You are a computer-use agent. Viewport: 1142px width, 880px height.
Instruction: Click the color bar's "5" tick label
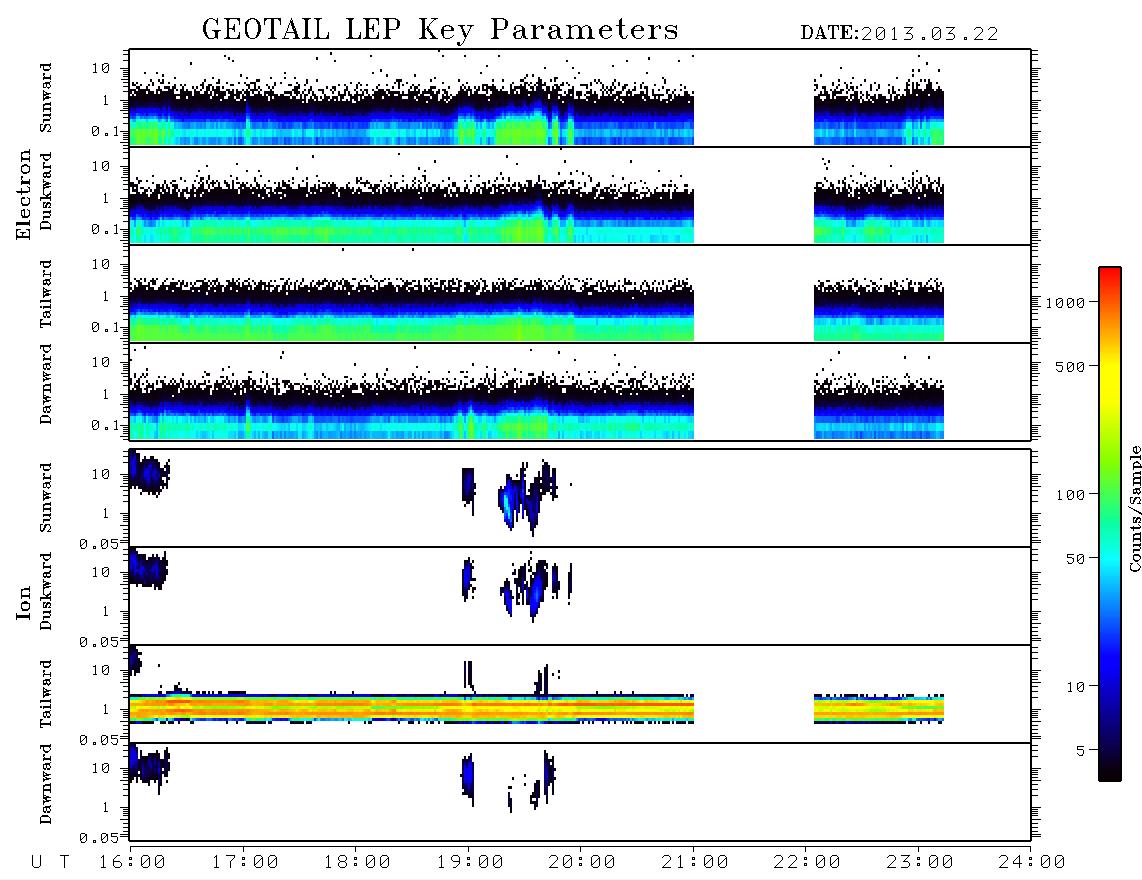pos(1081,751)
